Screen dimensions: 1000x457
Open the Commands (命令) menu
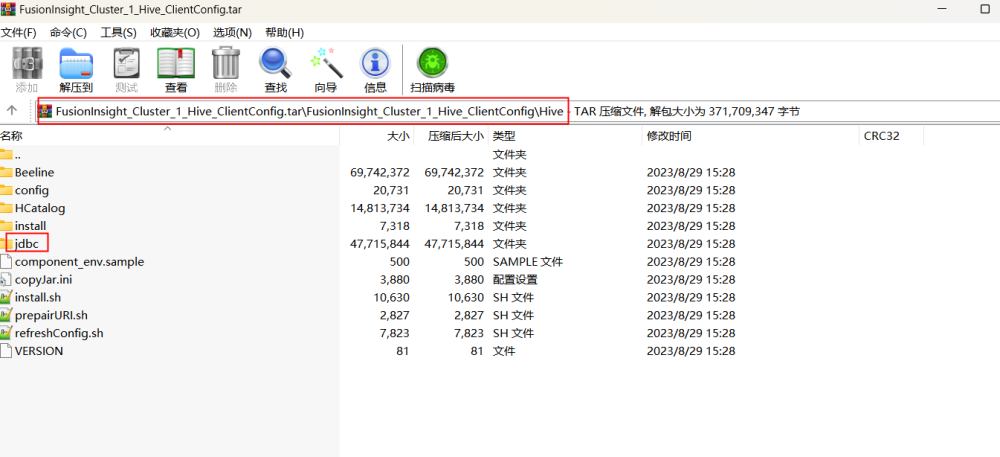[68, 33]
